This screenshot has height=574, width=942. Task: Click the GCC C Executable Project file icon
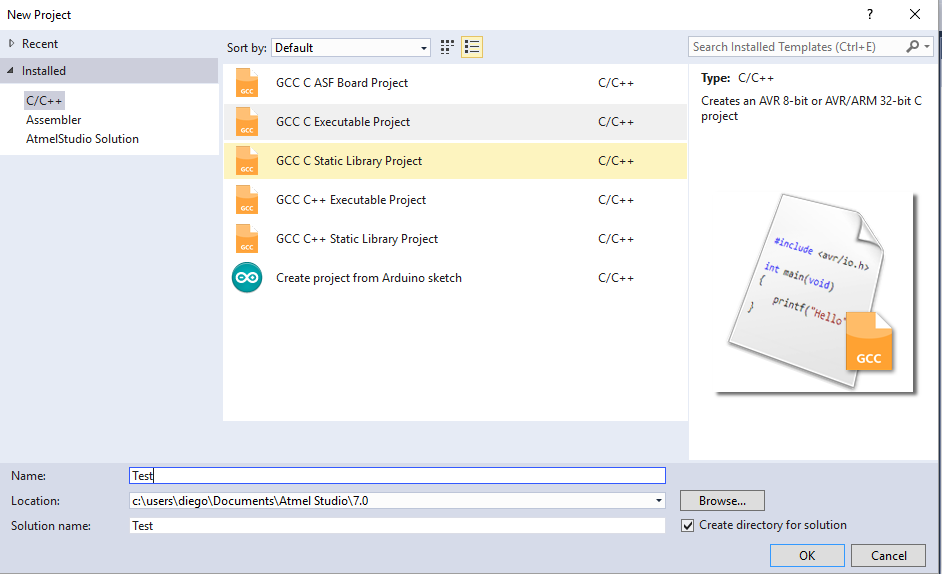pyautogui.click(x=247, y=122)
